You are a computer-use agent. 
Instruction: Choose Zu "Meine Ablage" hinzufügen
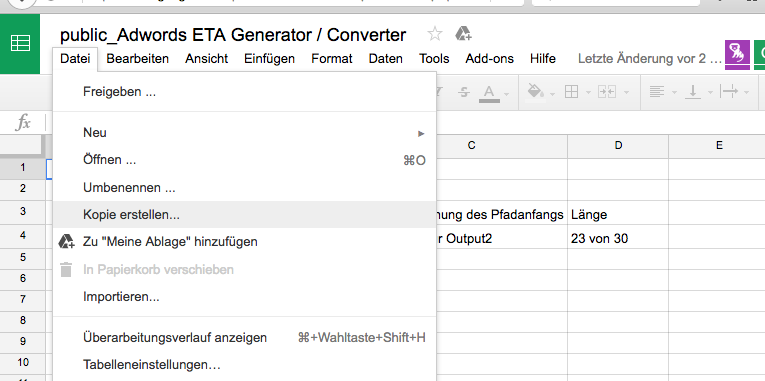(244, 241)
